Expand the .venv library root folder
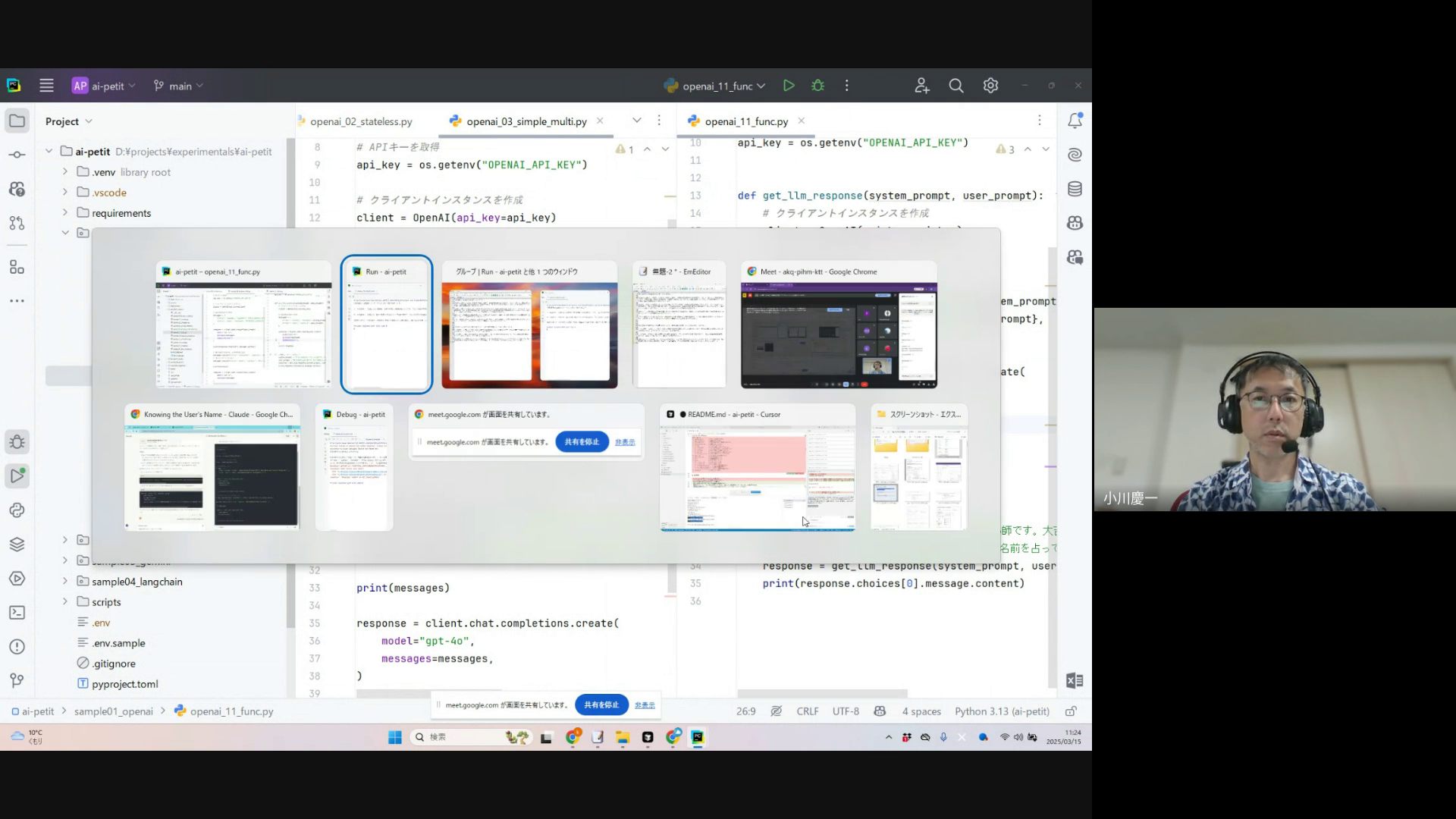The height and width of the screenshot is (819, 1456). (65, 172)
